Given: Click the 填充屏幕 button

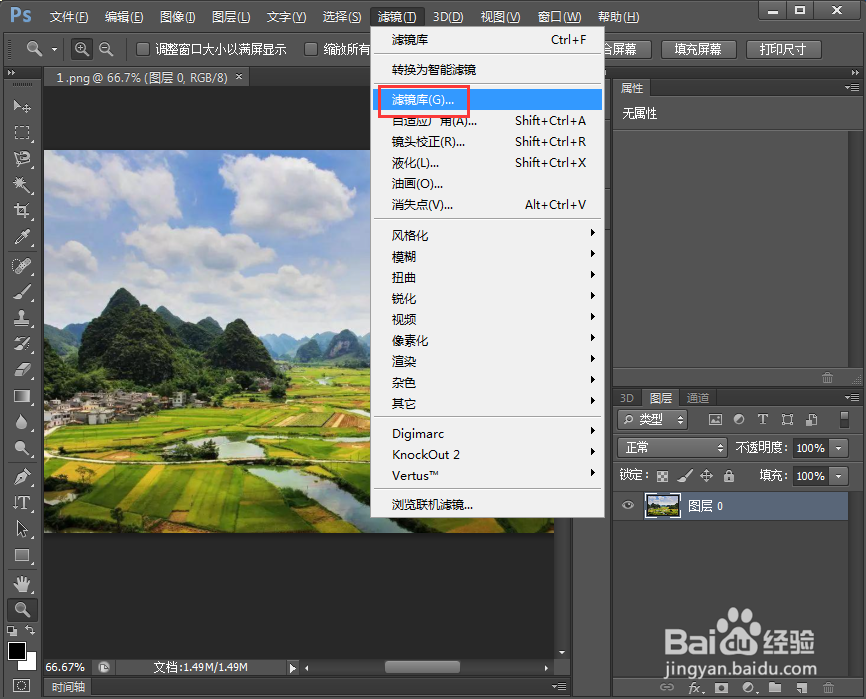Looking at the screenshot, I should pyautogui.click(x=698, y=49).
